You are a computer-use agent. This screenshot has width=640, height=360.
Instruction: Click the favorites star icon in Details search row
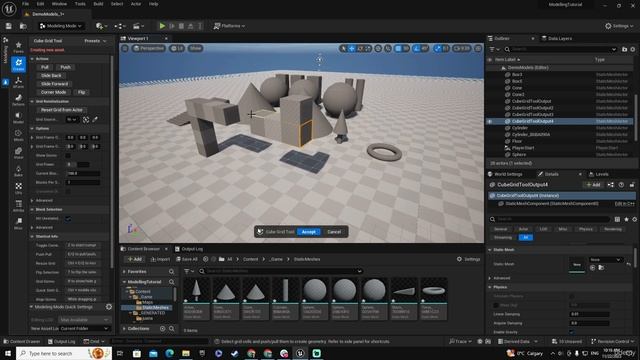point(626,219)
